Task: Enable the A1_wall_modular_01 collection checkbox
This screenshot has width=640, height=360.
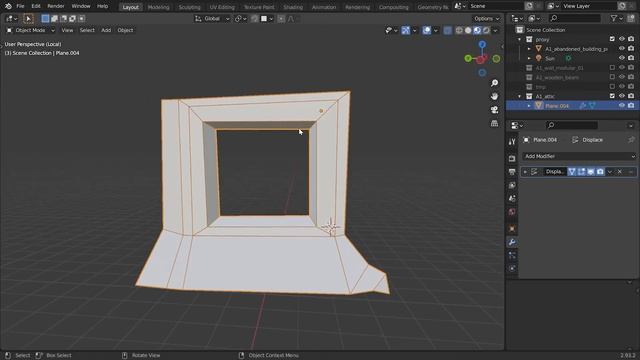Action: 612,68
